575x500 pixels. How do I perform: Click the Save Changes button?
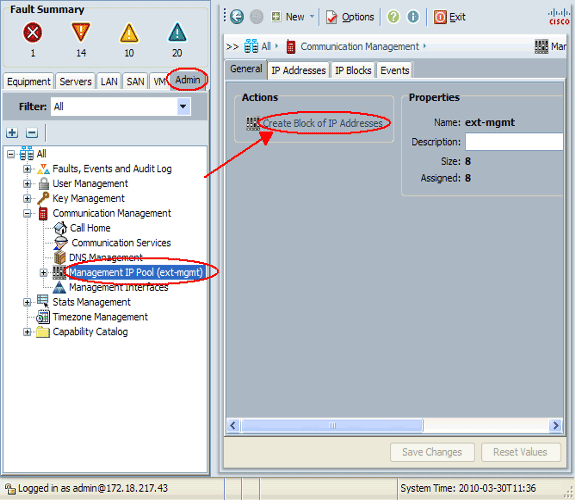point(432,452)
